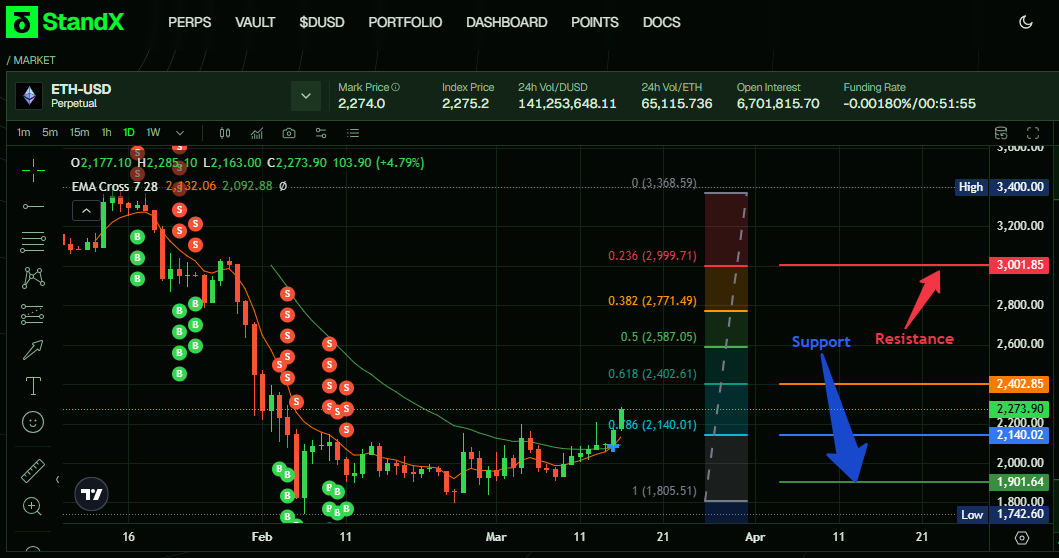Open chart settings sliders icon
This screenshot has width=1059, height=558.
pyautogui.click(x=321, y=133)
